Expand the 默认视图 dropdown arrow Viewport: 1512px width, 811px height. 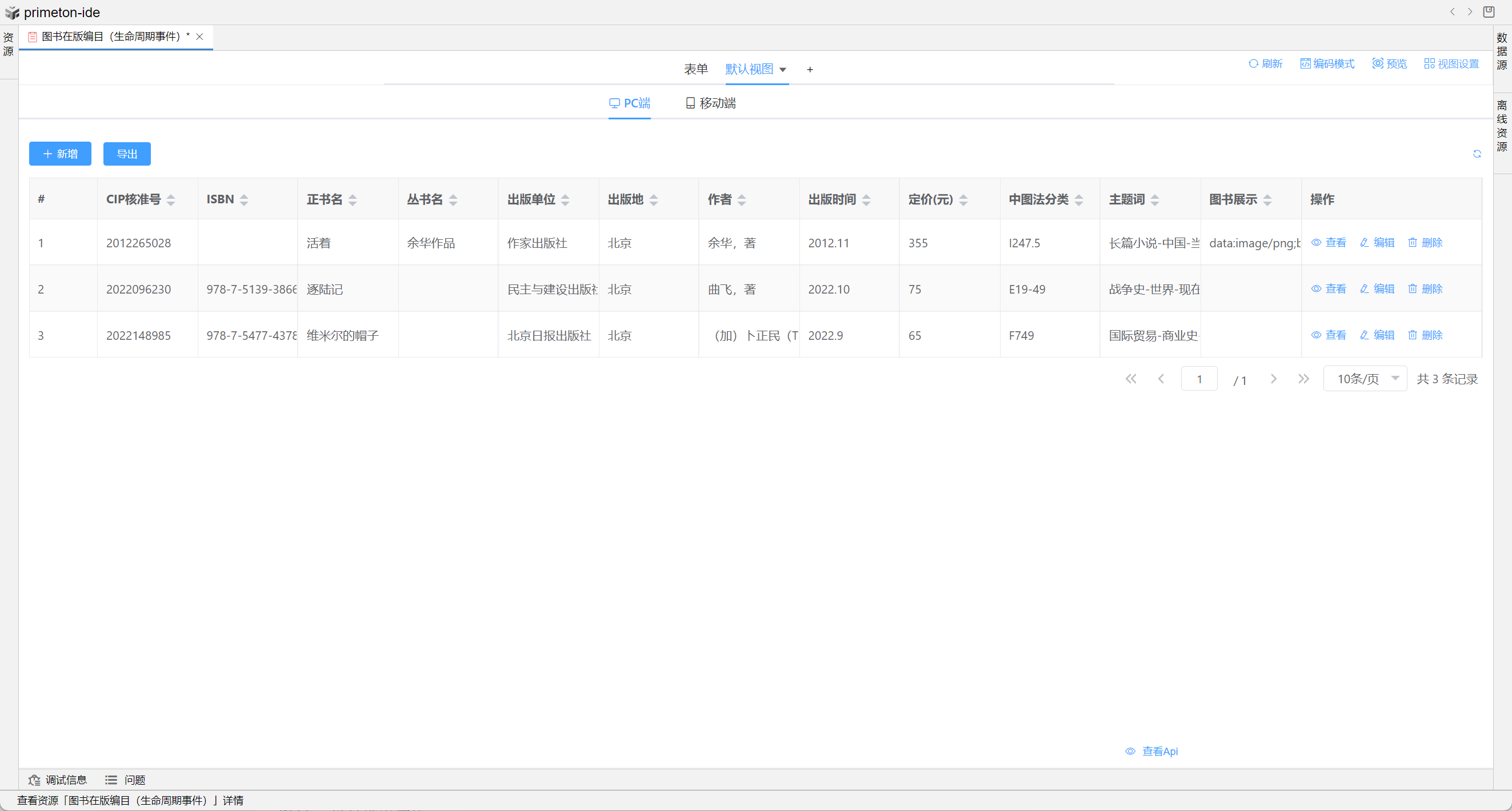pyautogui.click(x=782, y=70)
